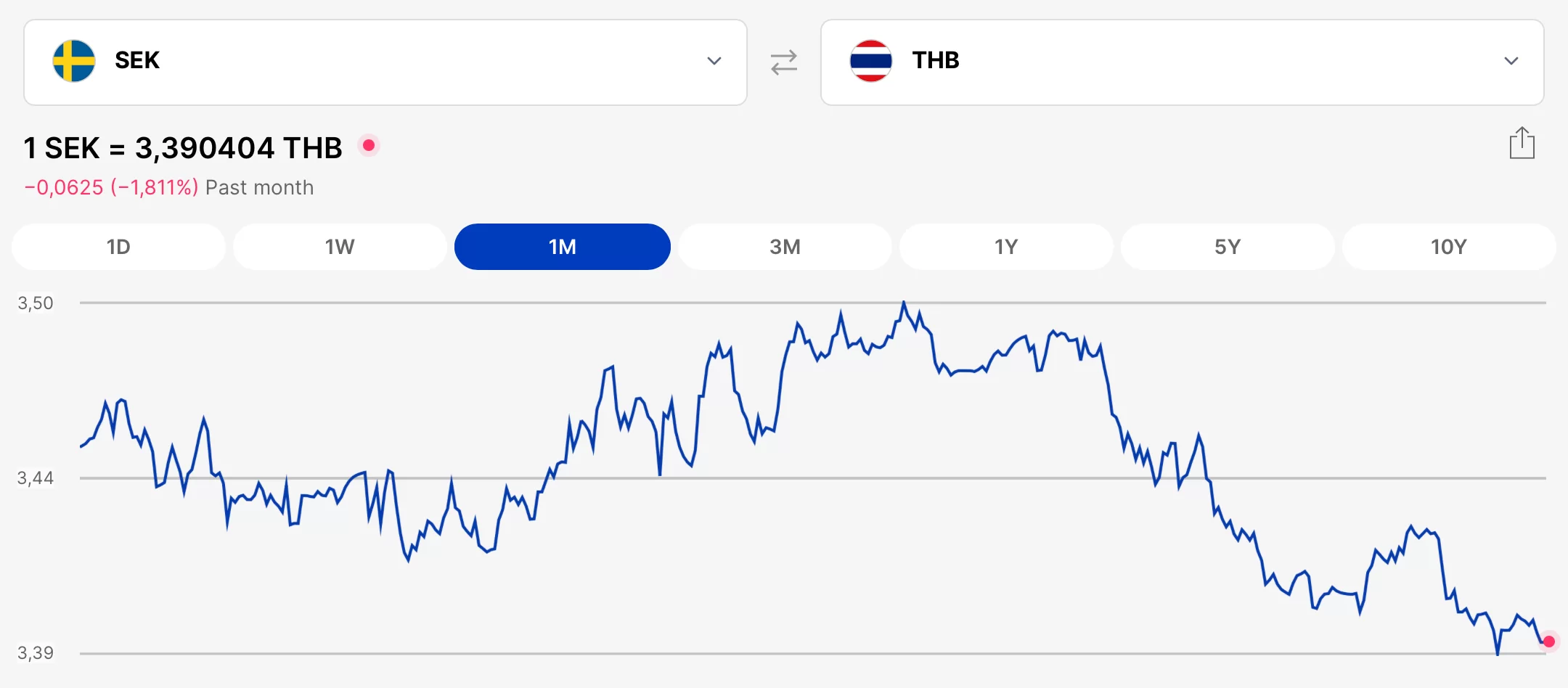Show the 3M time range chart
Viewport: 1568px width, 688px height.
click(x=785, y=247)
